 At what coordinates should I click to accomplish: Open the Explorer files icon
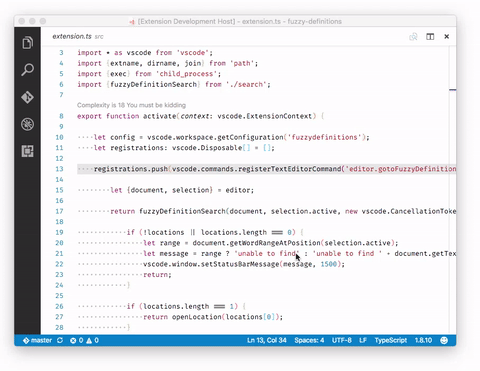pyautogui.click(x=28, y=43)
